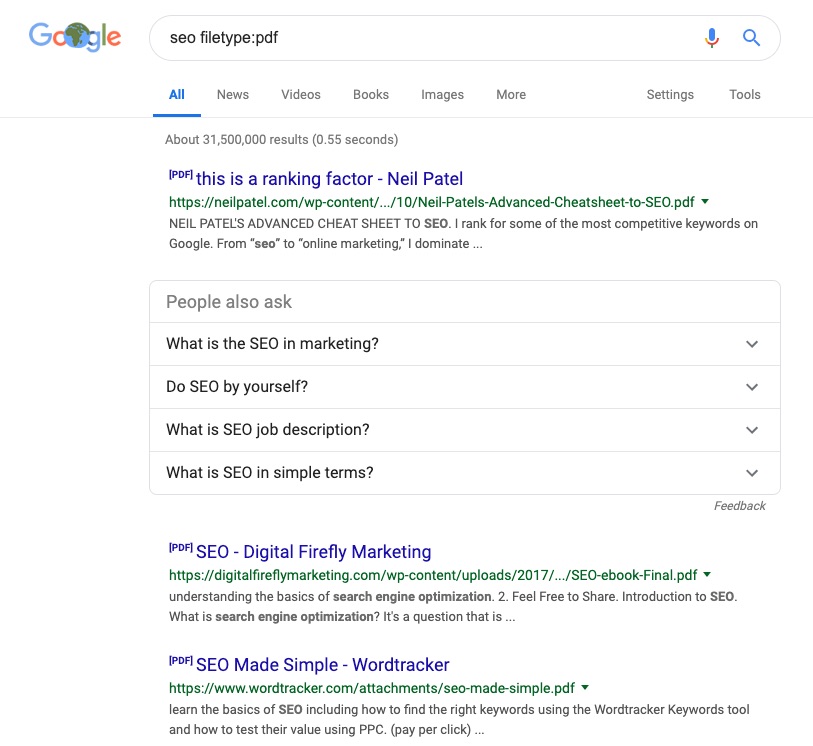Select the All tab
Viewport: 813px width, 746px height.
[177, 95]
